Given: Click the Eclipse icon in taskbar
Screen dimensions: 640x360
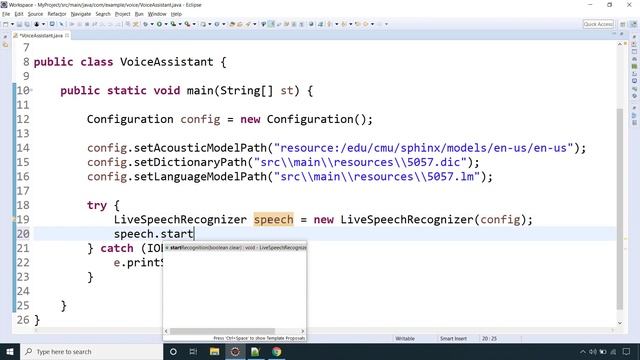Looking at the screenshot, I should click(x=235, y=351).
